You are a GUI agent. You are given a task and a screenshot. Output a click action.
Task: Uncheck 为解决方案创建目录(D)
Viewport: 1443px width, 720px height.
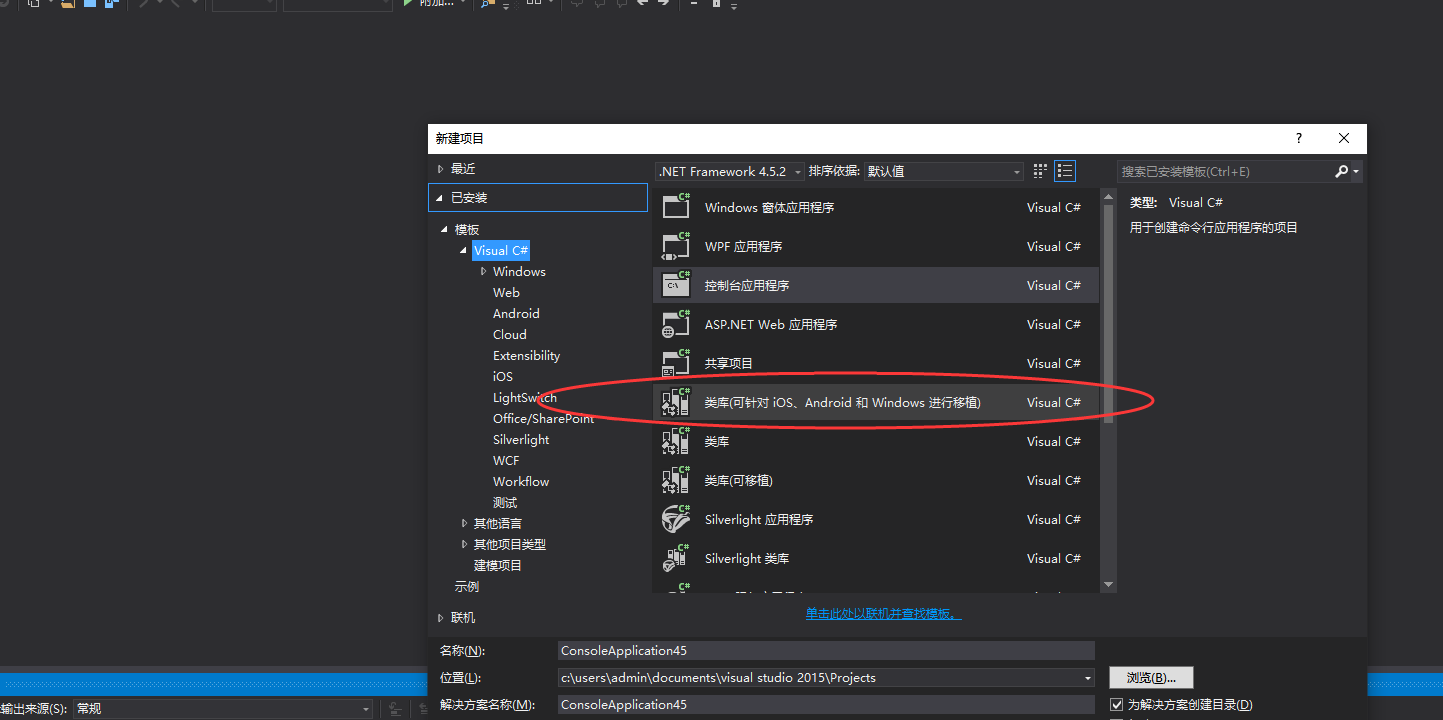(x=1117, y=704)
